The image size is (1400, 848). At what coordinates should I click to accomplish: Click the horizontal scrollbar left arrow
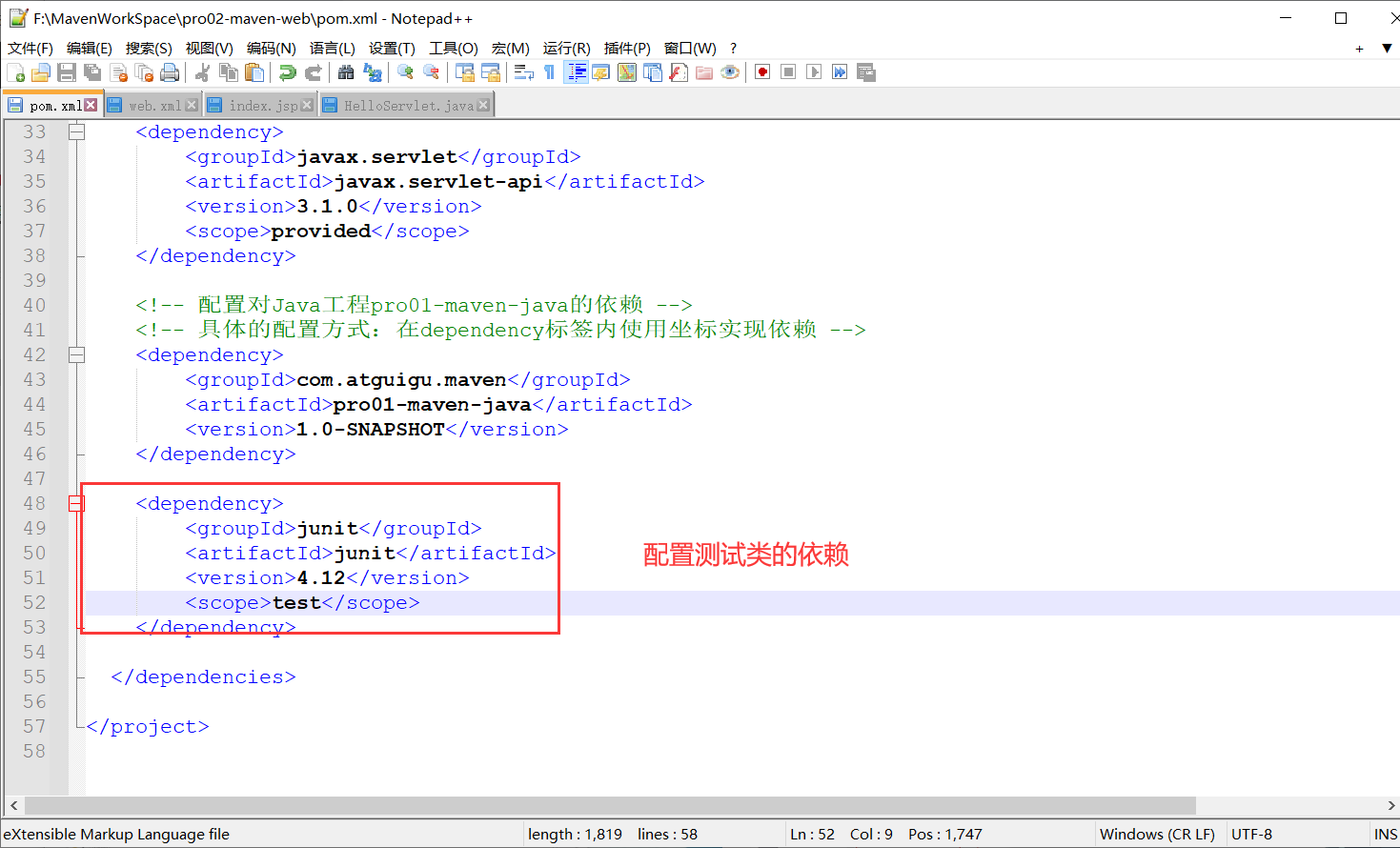12,805
